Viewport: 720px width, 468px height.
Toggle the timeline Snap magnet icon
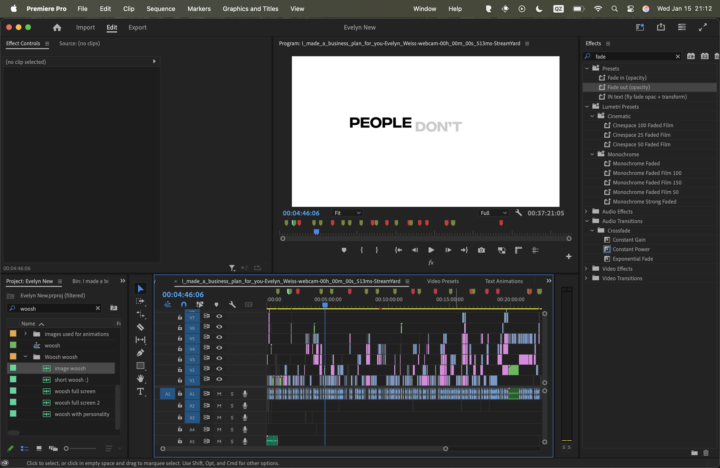pos(183,305)
